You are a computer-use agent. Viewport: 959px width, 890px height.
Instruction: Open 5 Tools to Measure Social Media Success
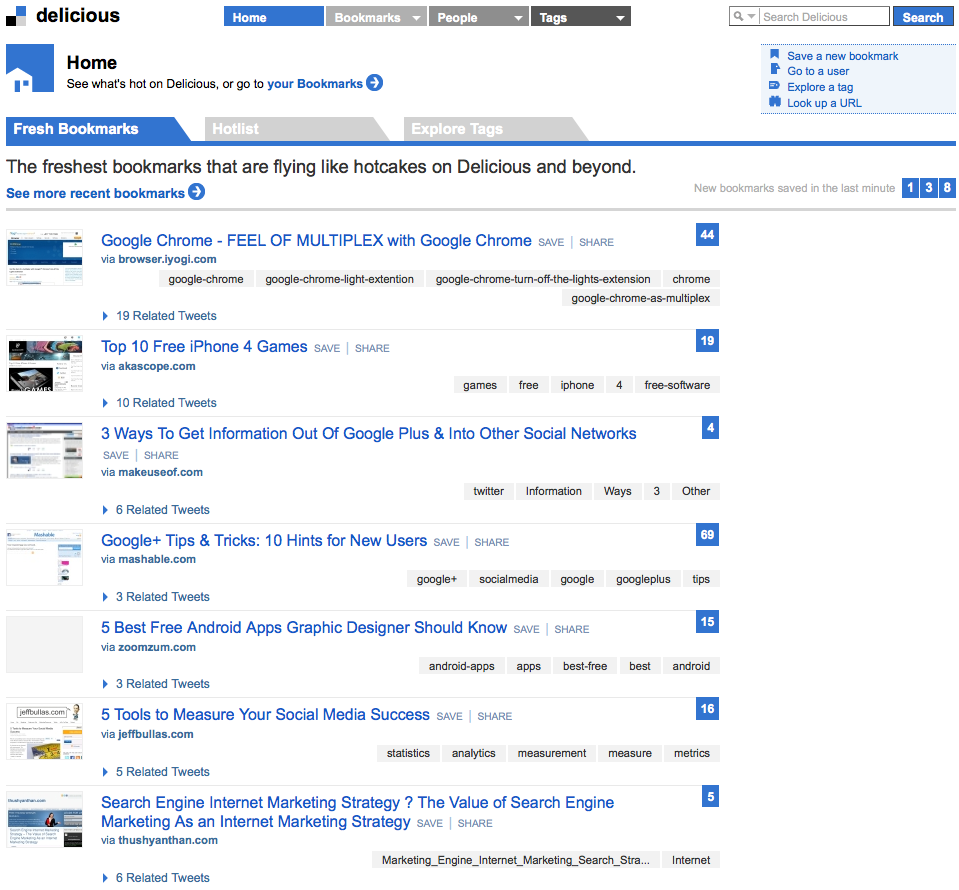point(265,714)
